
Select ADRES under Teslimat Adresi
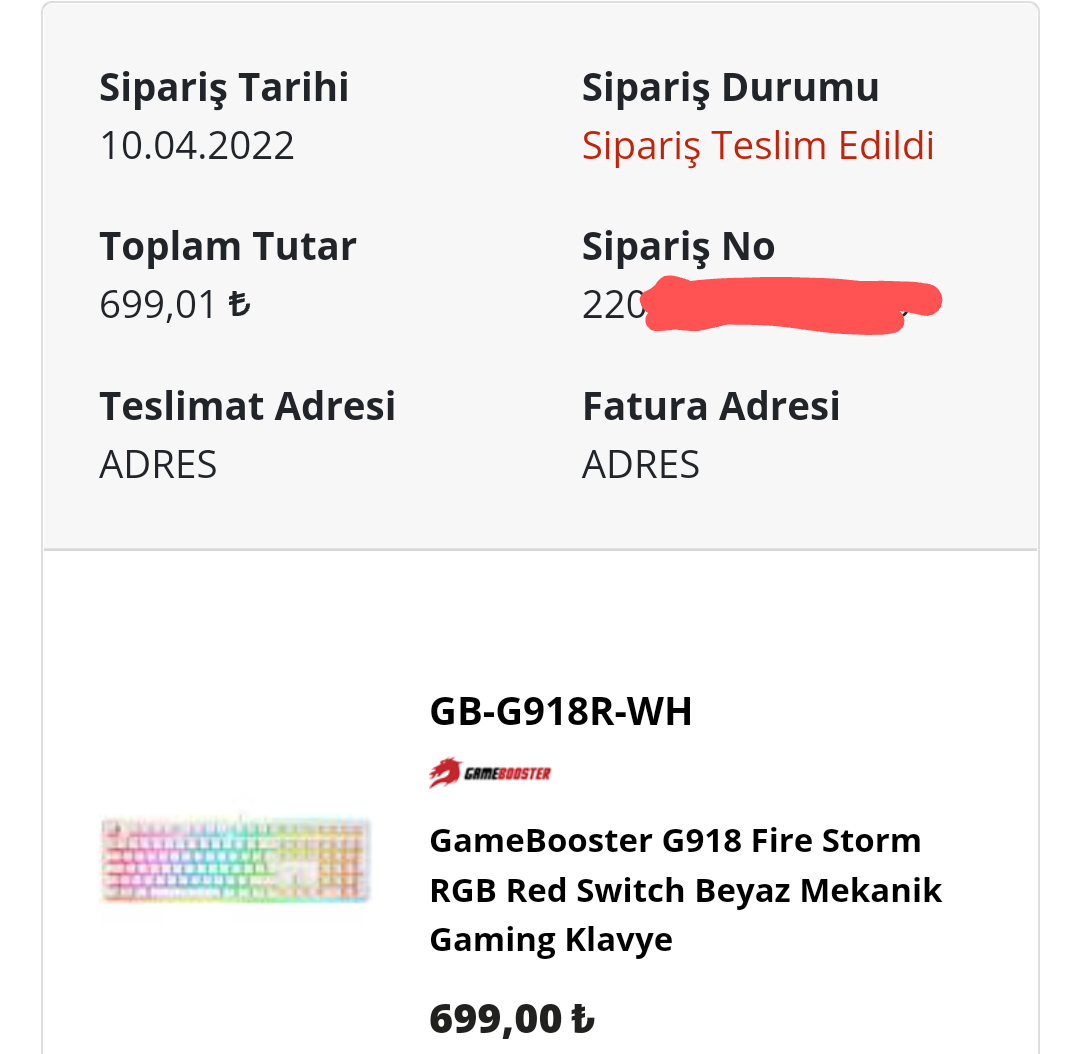click(158, 465)
